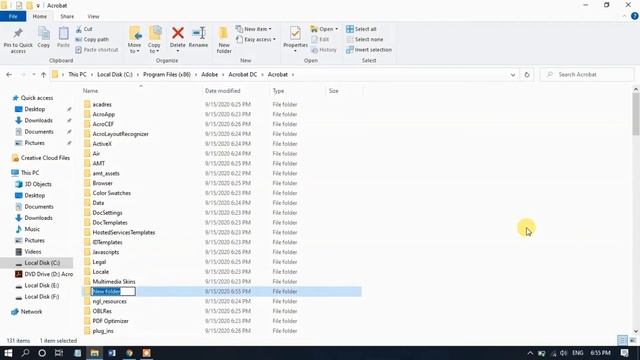Click Select all in ribbon
This screenshot has height=360, width=640.
click(361, 29)
